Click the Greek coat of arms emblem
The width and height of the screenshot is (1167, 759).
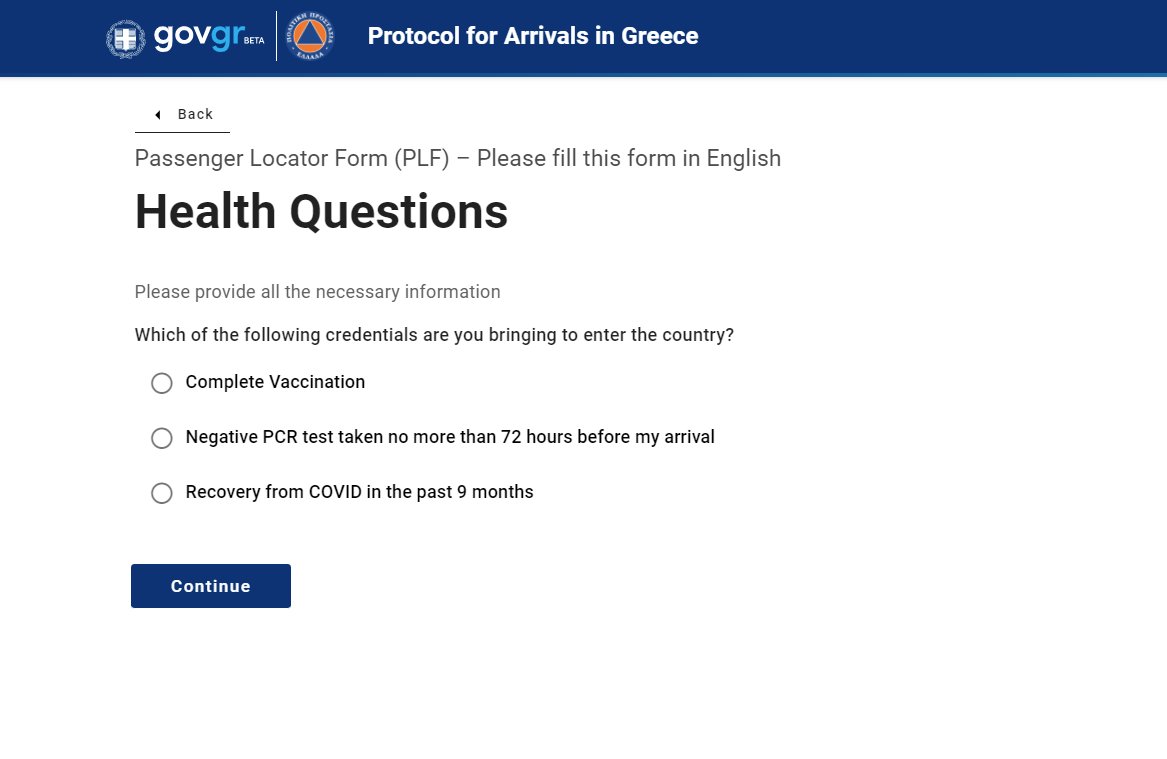point(125,38)
